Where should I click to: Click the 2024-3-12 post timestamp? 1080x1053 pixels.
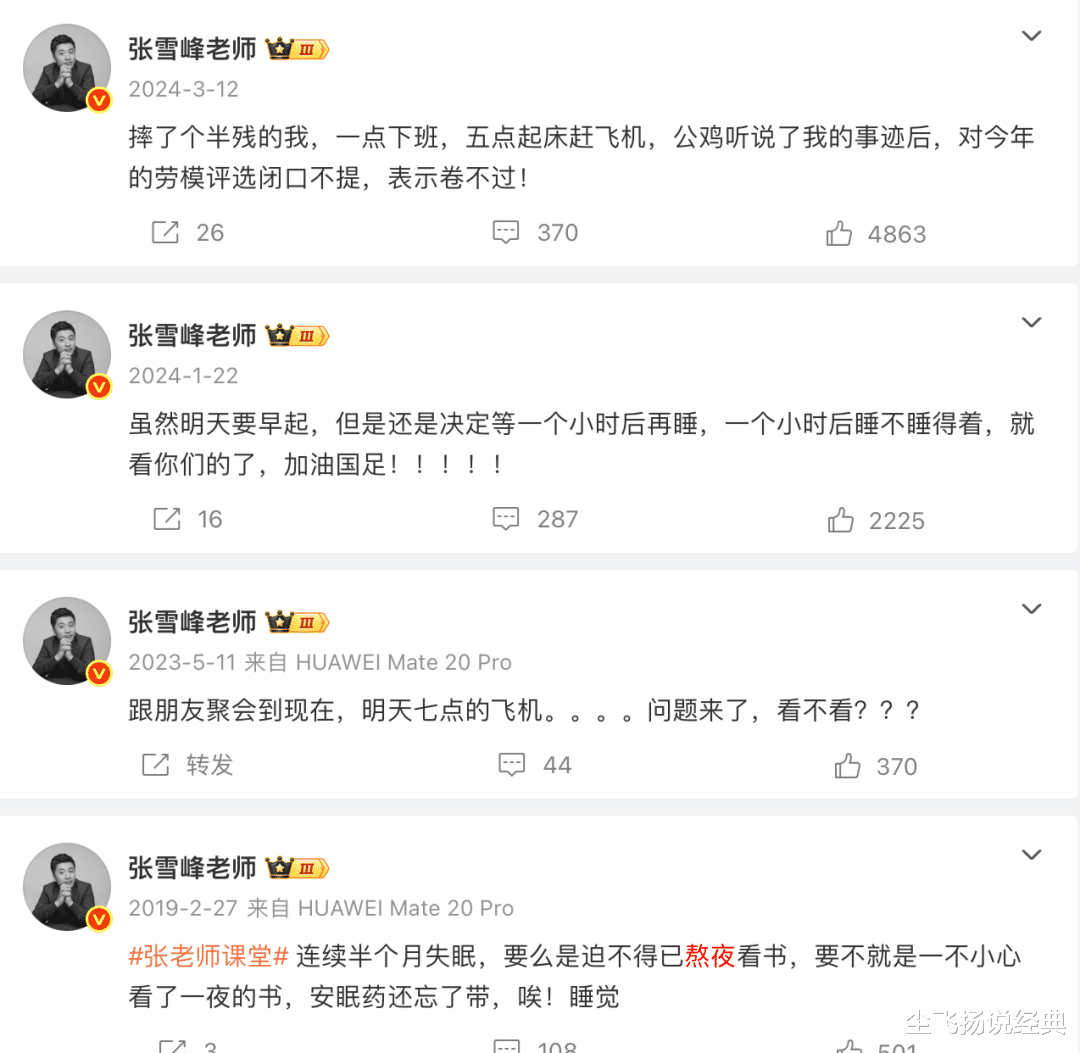pos(184,89)
